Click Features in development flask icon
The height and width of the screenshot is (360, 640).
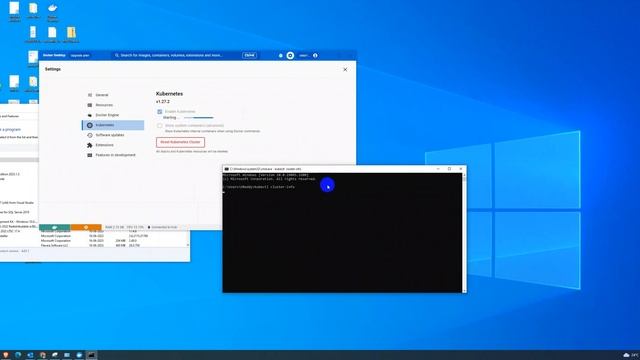click(x=90, y=155)
